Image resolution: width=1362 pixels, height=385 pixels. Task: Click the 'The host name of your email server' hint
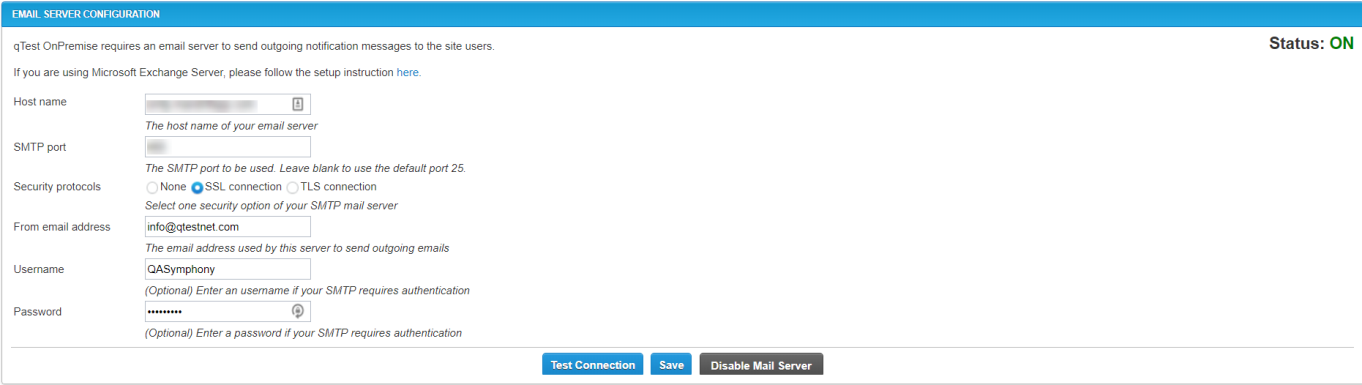click(x=232, y=126)
